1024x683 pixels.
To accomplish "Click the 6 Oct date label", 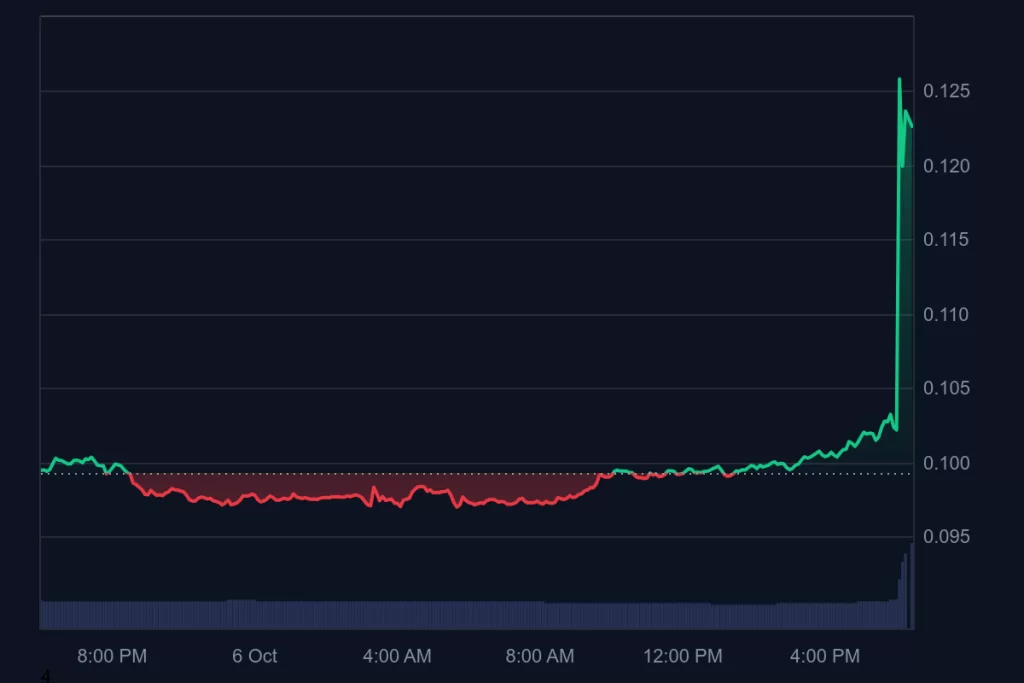I will point(254,656).
